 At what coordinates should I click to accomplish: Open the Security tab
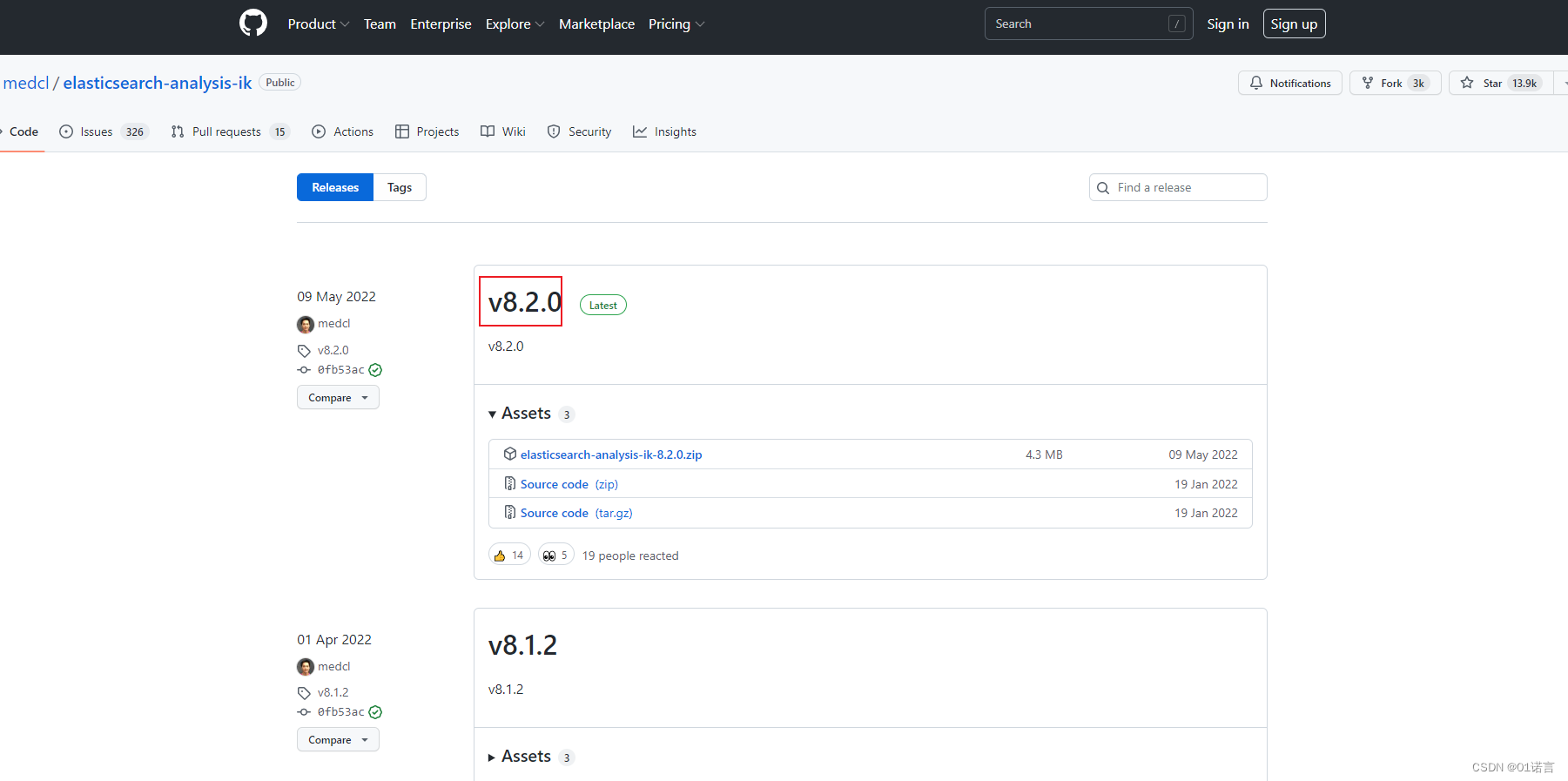coord(579,131)
